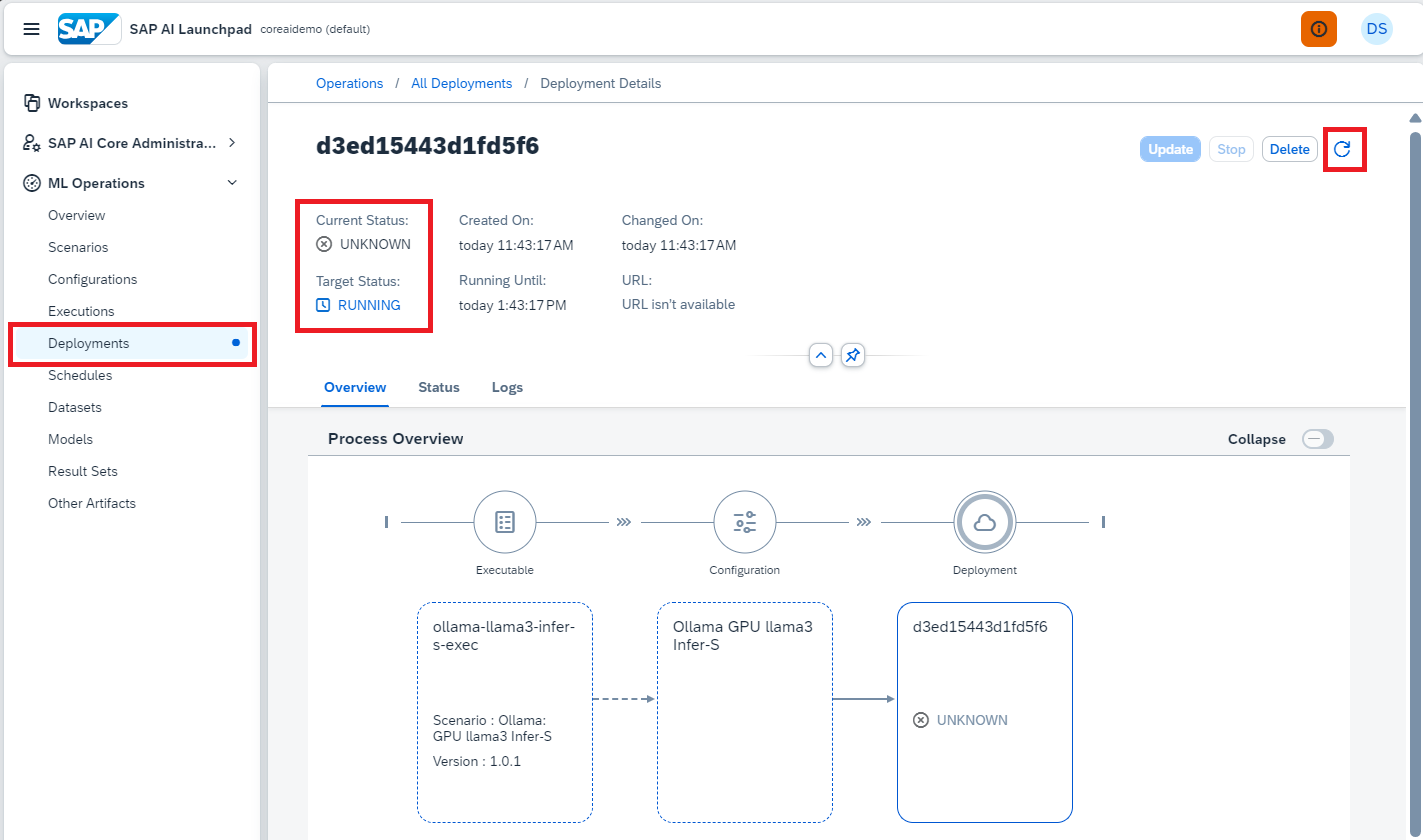Click the Changed On time value
Image resolution: width=1423 pixels, height=840 pixels.
pos(679,245)
